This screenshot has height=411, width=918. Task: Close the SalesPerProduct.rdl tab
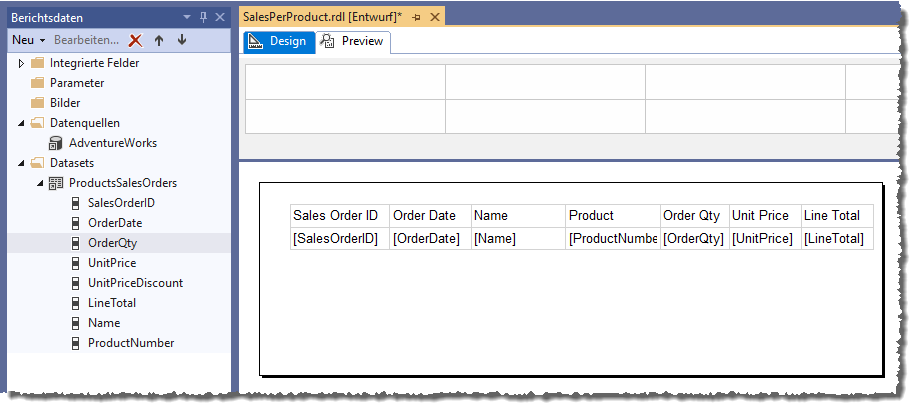point(434,18)
